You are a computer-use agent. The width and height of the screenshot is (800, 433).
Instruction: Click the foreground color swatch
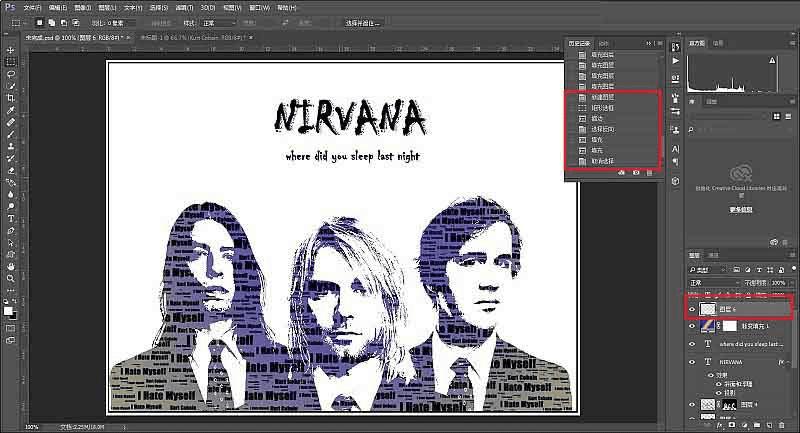(x=8, y=311)
